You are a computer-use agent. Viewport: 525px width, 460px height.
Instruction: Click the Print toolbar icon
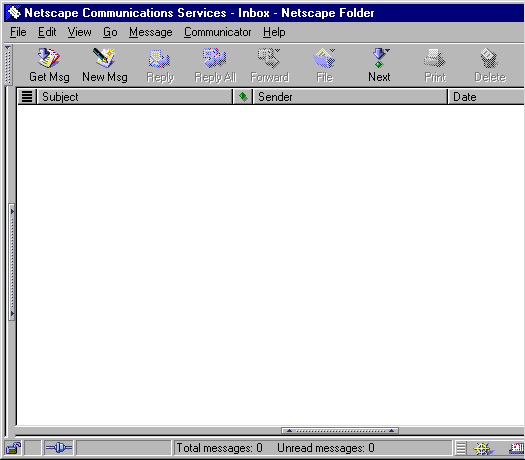point(435,58)
